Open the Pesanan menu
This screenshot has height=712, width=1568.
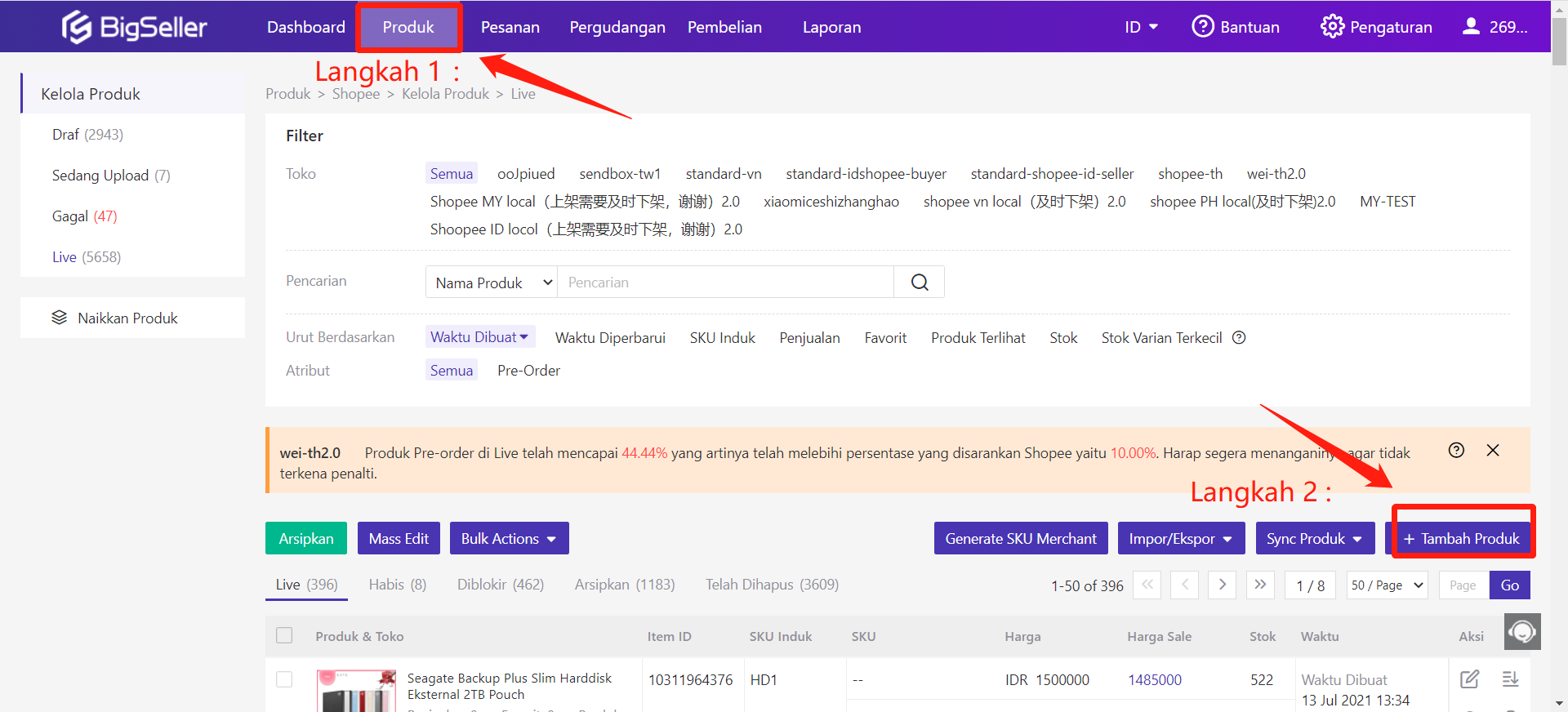coord(510,27)
